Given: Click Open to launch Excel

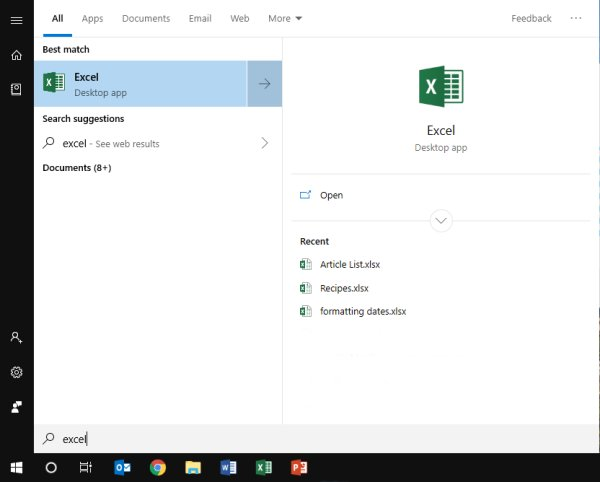Looking at the screenshot, I should [x=331, y=195].
